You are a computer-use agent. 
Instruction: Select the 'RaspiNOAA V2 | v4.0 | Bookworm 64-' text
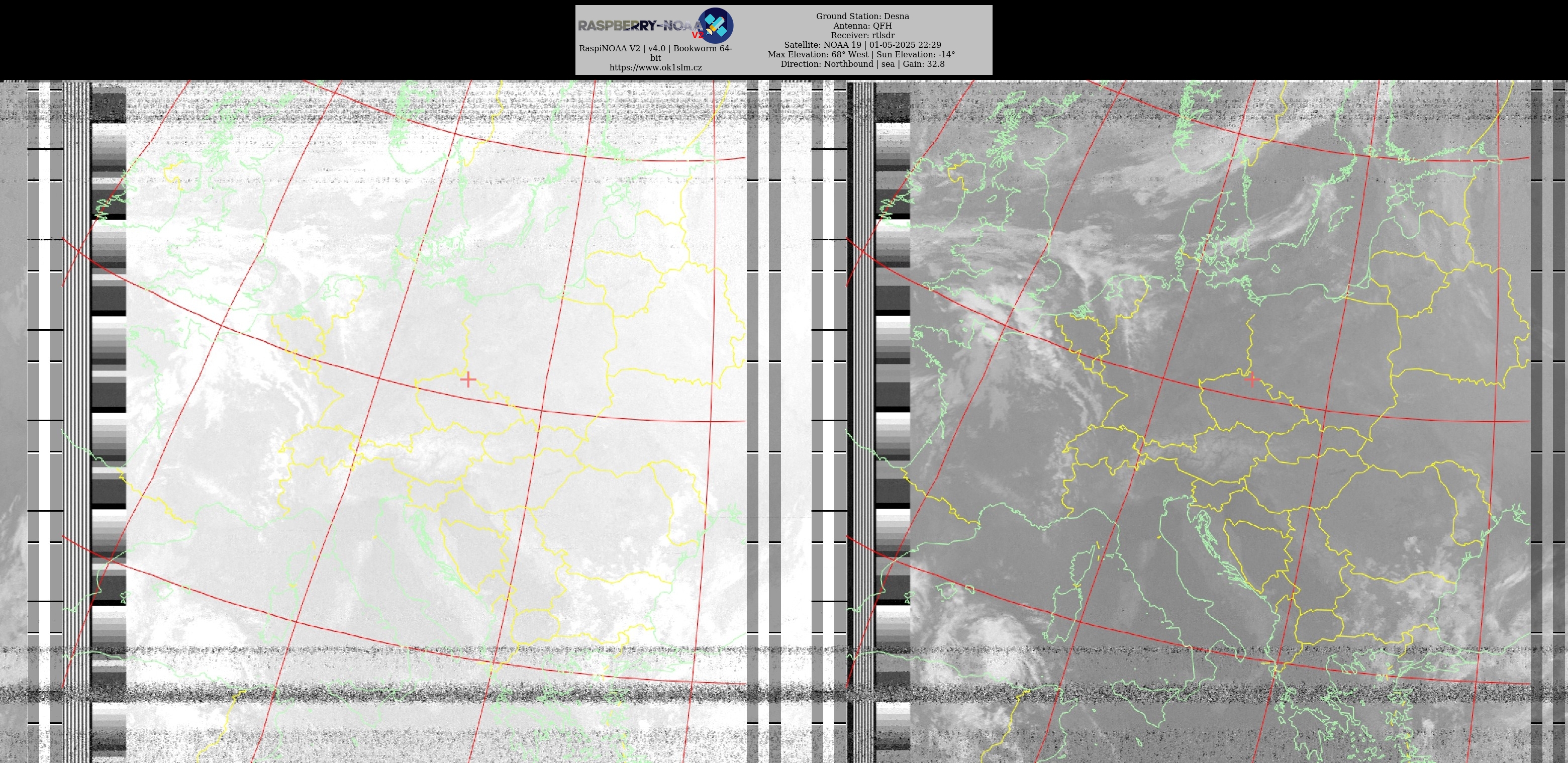click(655, 49)
